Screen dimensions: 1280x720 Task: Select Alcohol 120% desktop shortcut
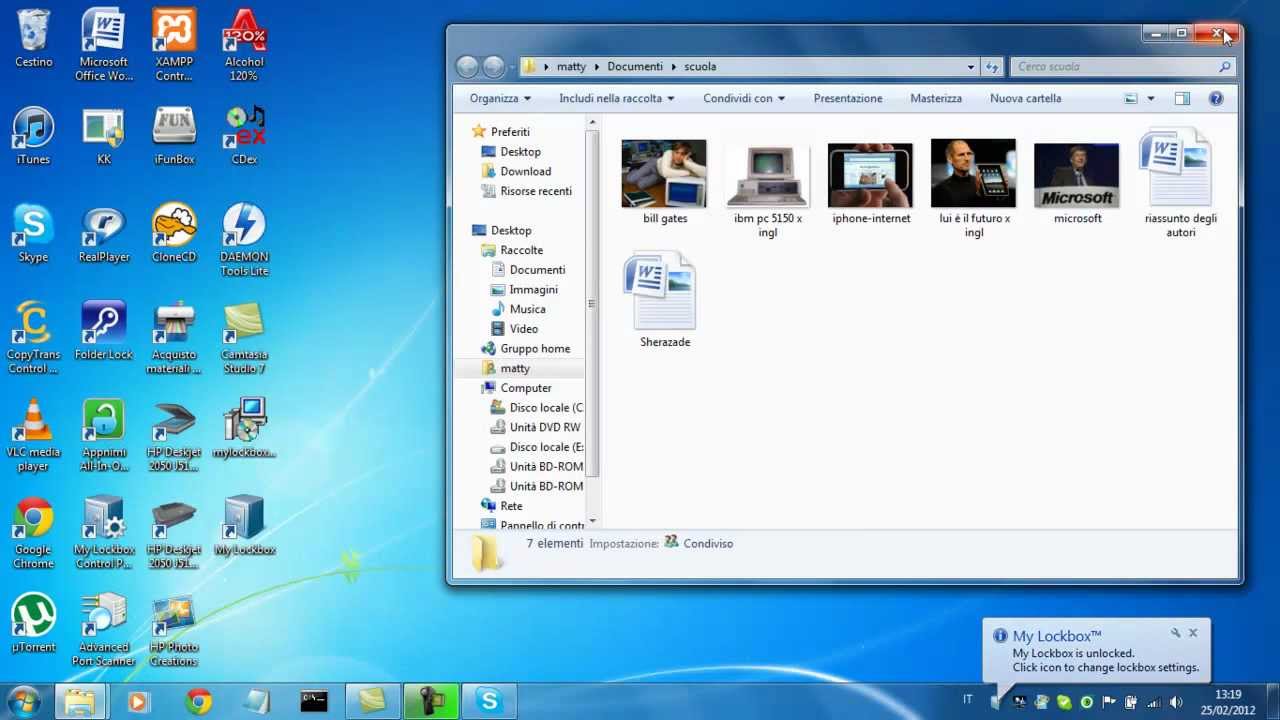click(244, 45)
